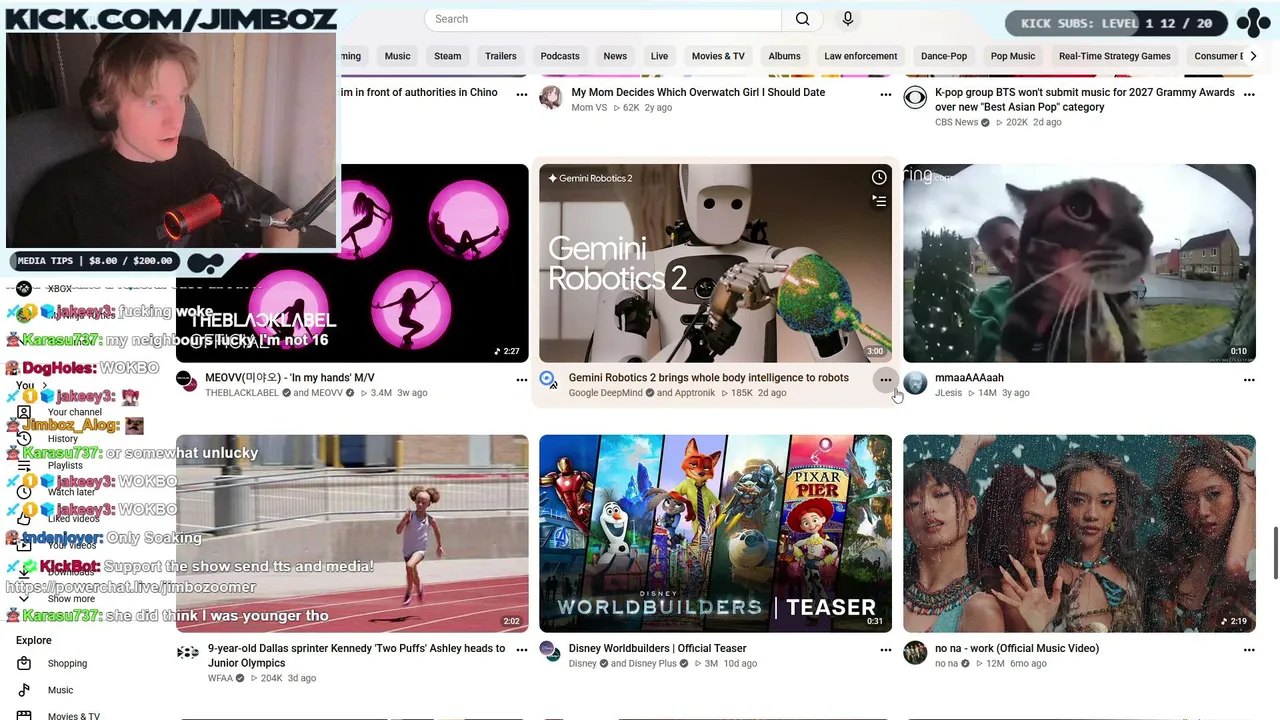This screenshot has height=720, width=1280.
Task: Play the Gemini Robotics 2 robot thumbnail
Action: coord(715,263)
